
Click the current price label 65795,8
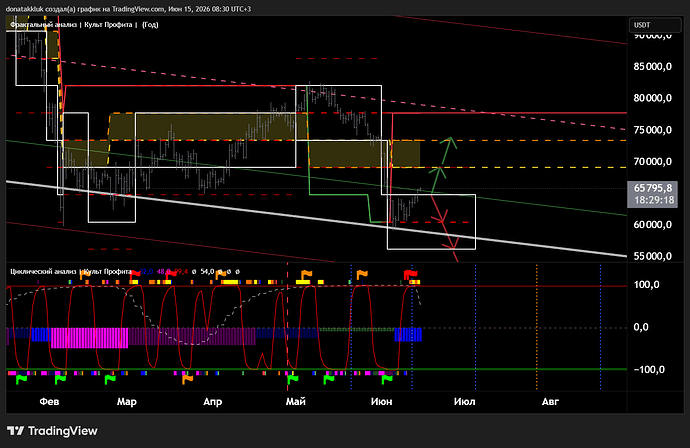click(653, 188)
